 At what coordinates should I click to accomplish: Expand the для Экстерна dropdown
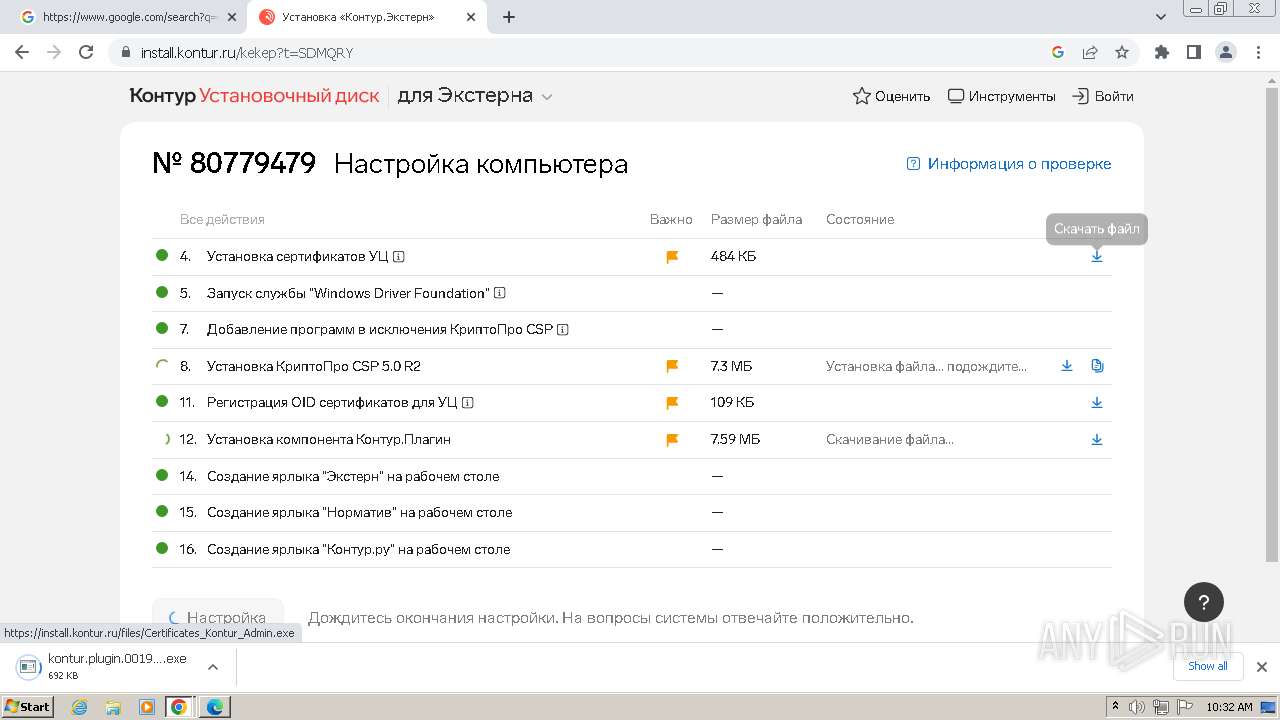(475, 96)
